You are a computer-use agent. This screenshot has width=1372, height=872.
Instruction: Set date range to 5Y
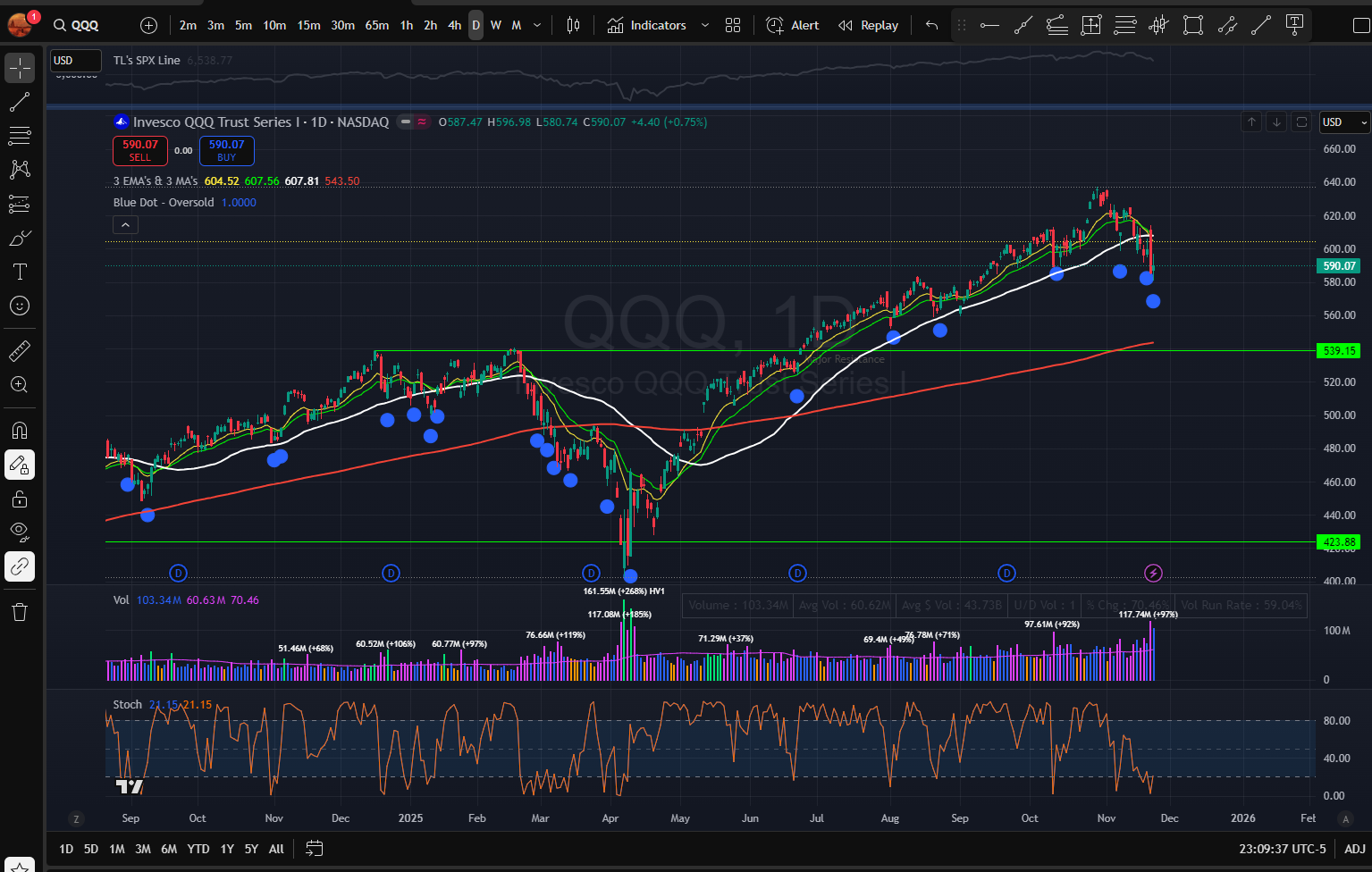(x=251, y=849)
